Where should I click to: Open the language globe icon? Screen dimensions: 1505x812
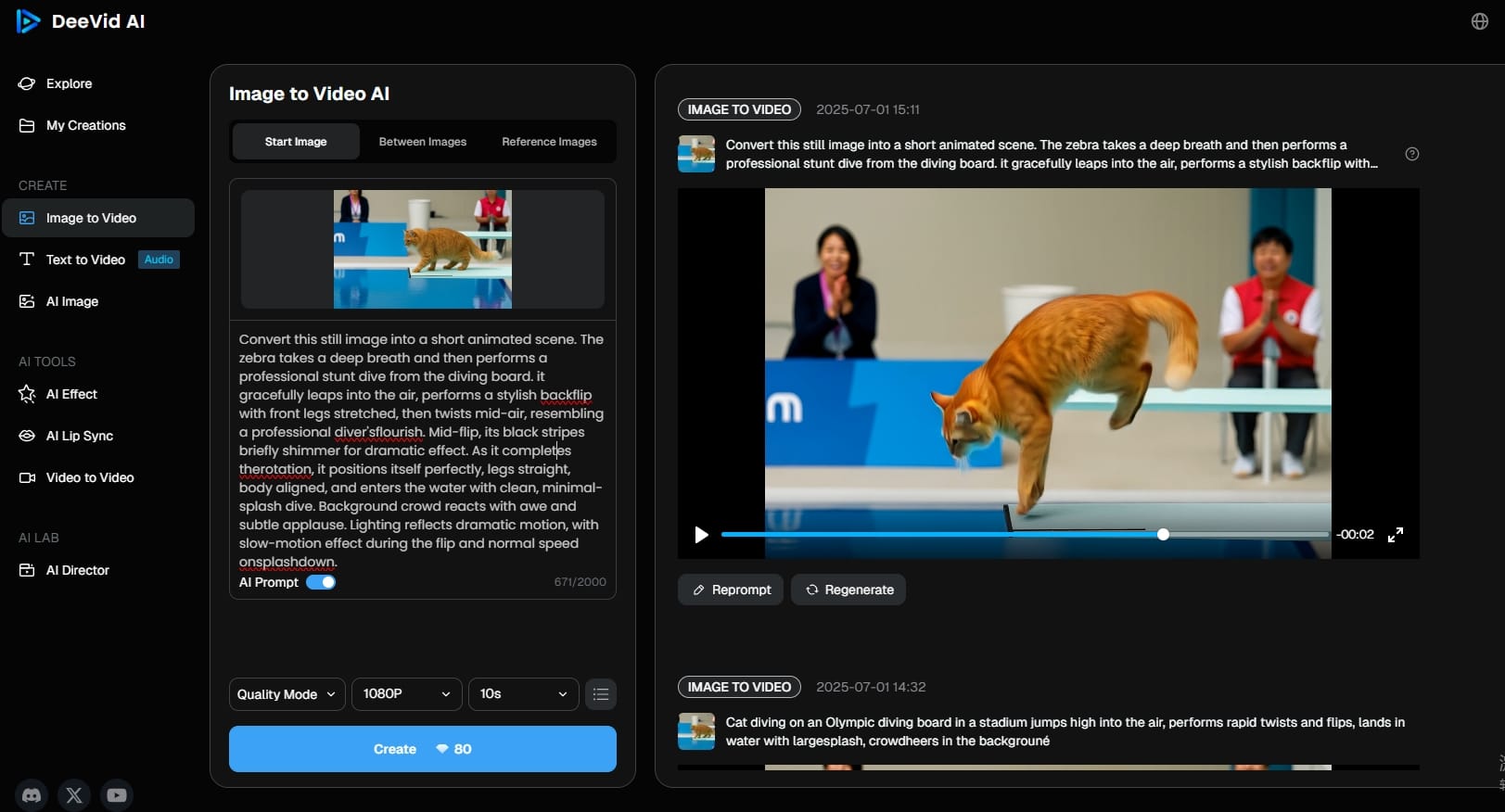pos(1480,21)
